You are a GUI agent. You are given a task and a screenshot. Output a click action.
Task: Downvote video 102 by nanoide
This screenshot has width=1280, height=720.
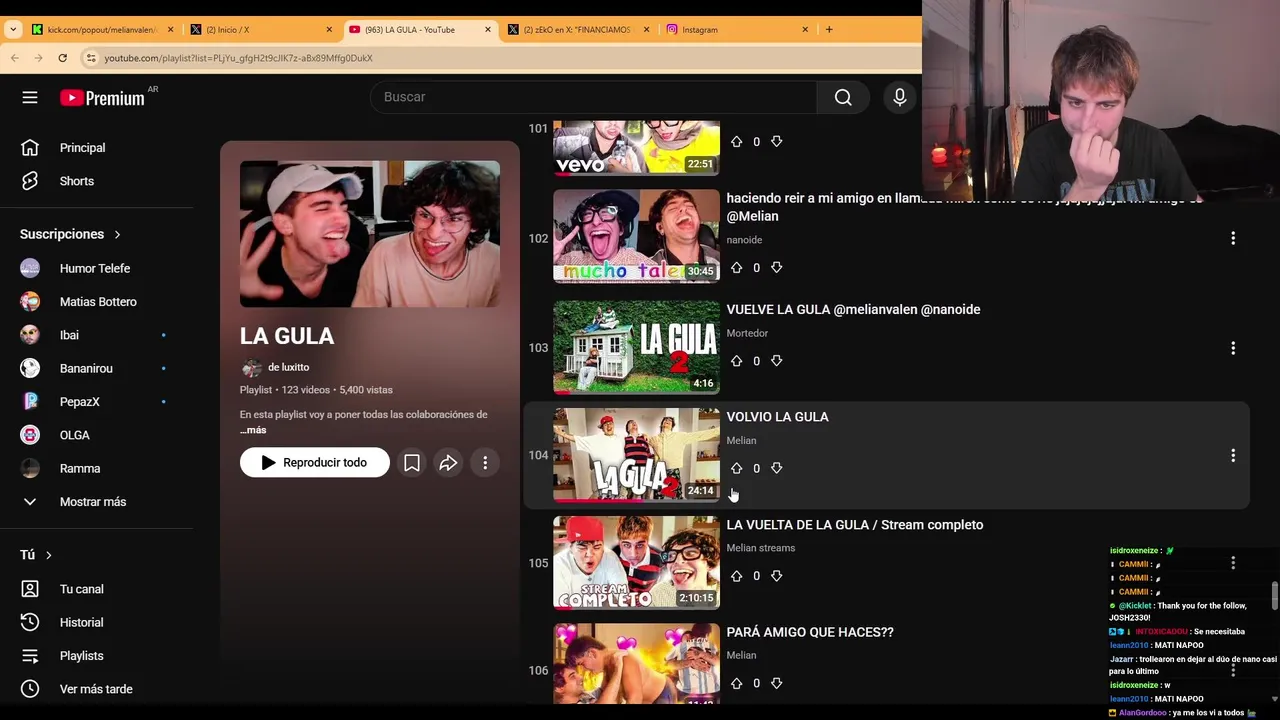(776, 268)
